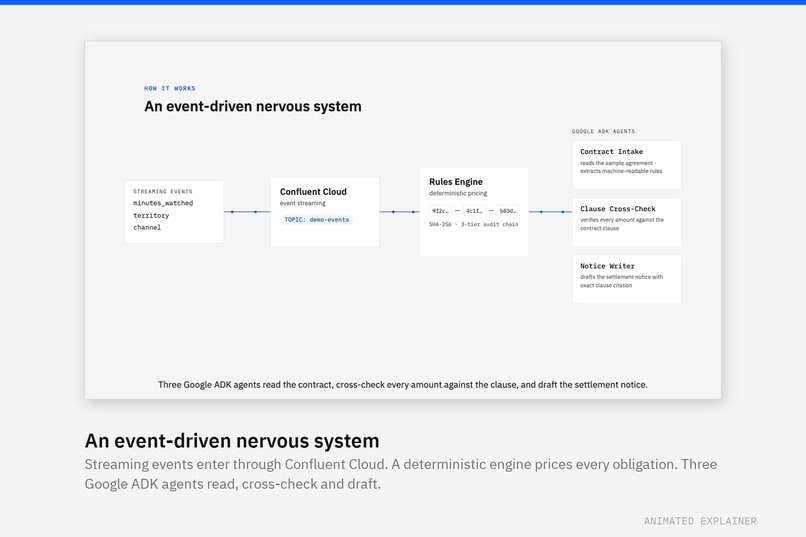Select the Rules Engine card title
This screenshot has height=537, width=806.
(456, 182)
